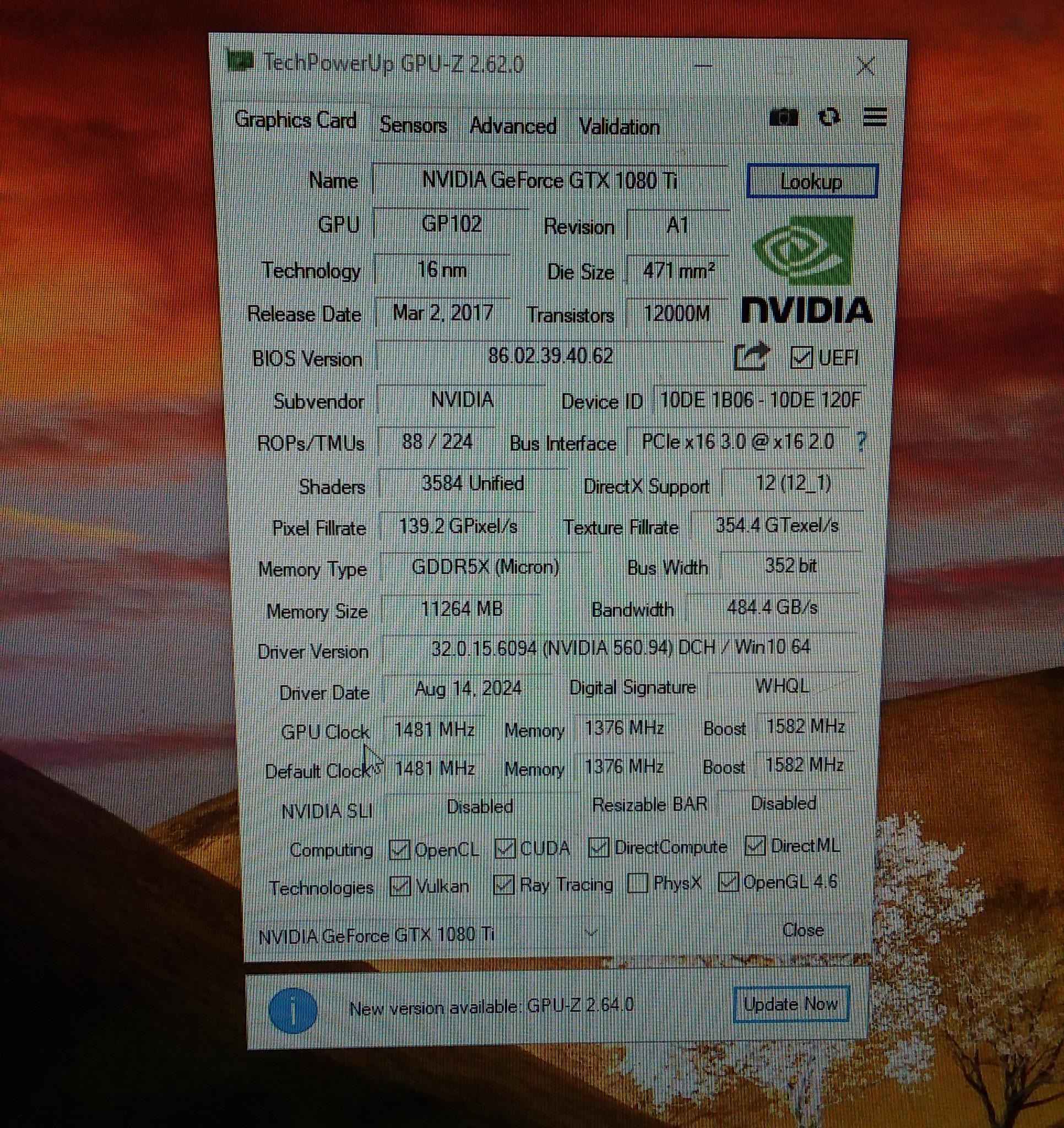Click the Subvendor field showing NVIDIA
Screen dimensions: 1064x1128
[462, 399]
